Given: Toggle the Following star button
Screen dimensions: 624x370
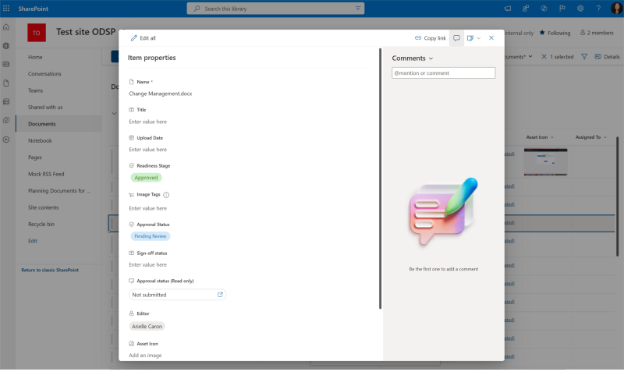Looking at the screenshot, I should [555, 33].
